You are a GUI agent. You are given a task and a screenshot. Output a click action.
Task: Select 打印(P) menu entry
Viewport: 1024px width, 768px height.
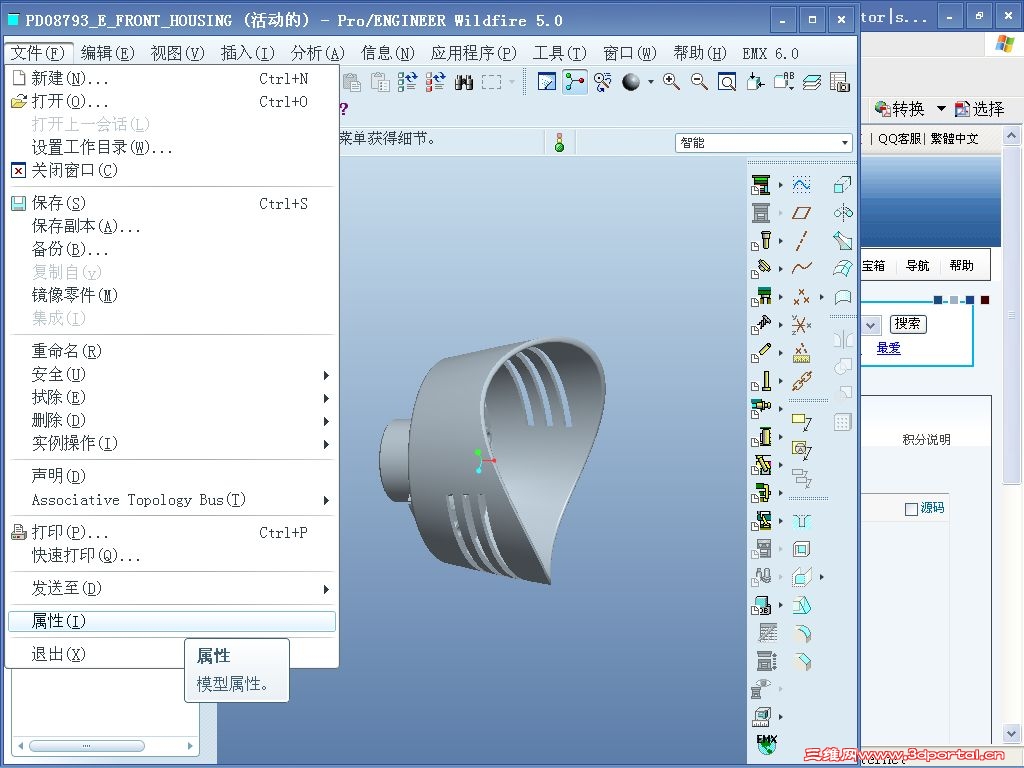(172, 533)
